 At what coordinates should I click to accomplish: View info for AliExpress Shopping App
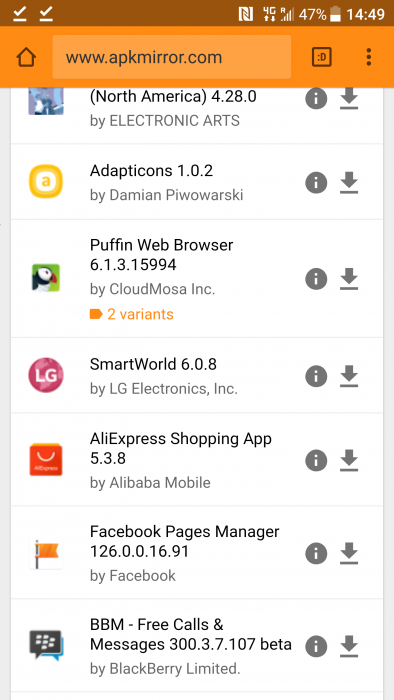[316, 460]
